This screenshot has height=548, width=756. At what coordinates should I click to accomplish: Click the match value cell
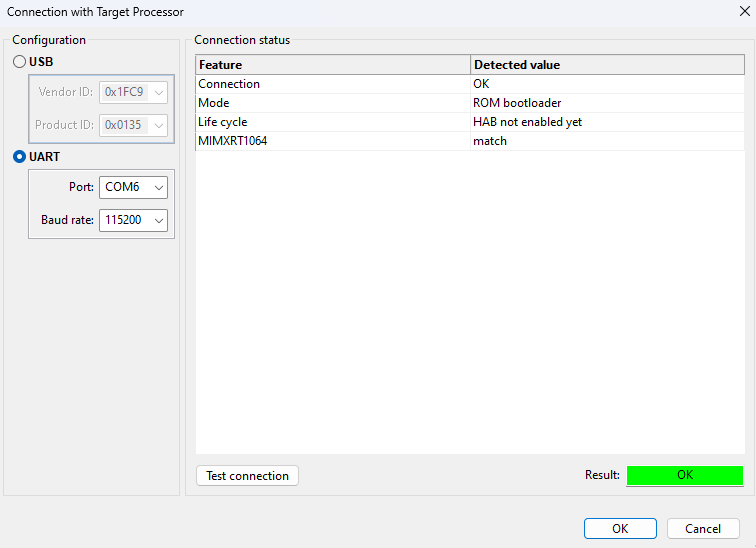coord(490,141)
